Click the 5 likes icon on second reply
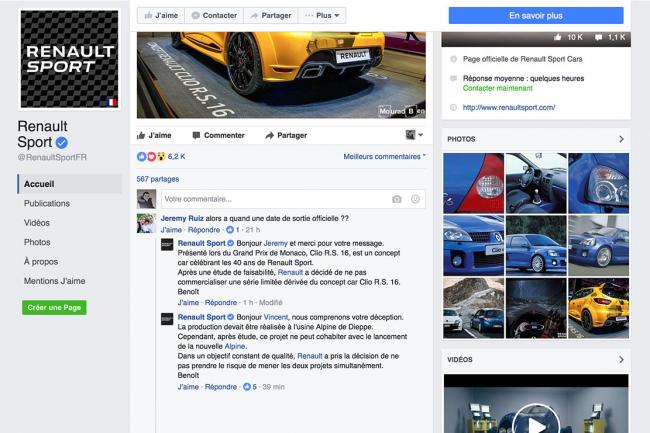 (247, 387)
